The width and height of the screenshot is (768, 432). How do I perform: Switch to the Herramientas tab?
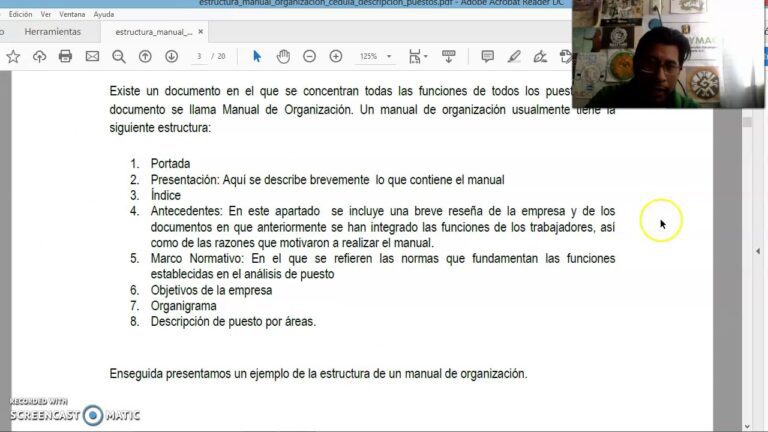point(53,32)
